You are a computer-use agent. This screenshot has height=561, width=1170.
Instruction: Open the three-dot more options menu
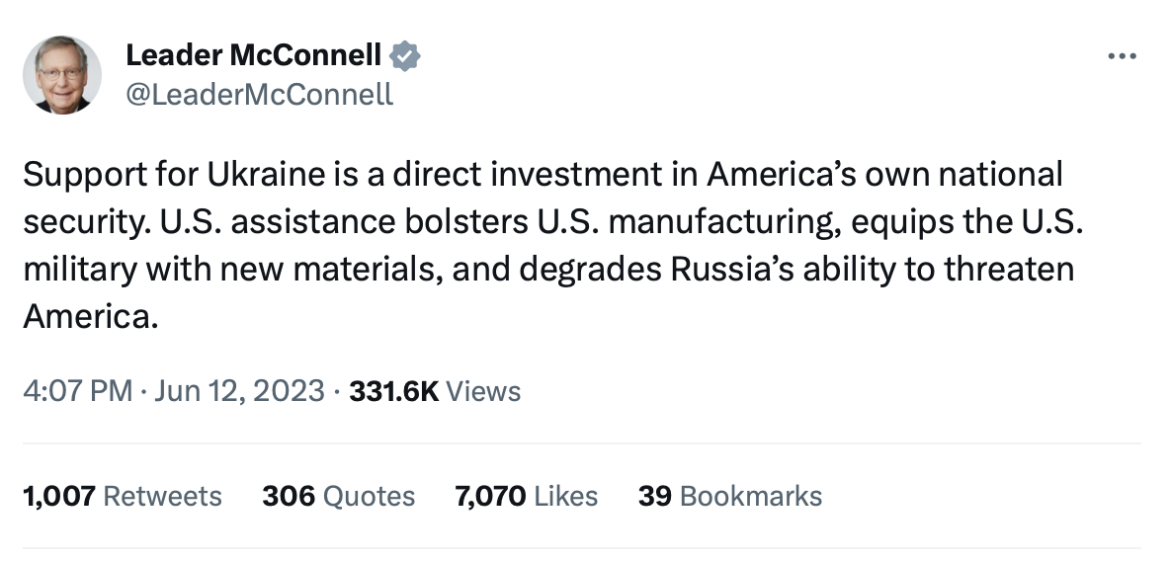[x=1122, y=56]
